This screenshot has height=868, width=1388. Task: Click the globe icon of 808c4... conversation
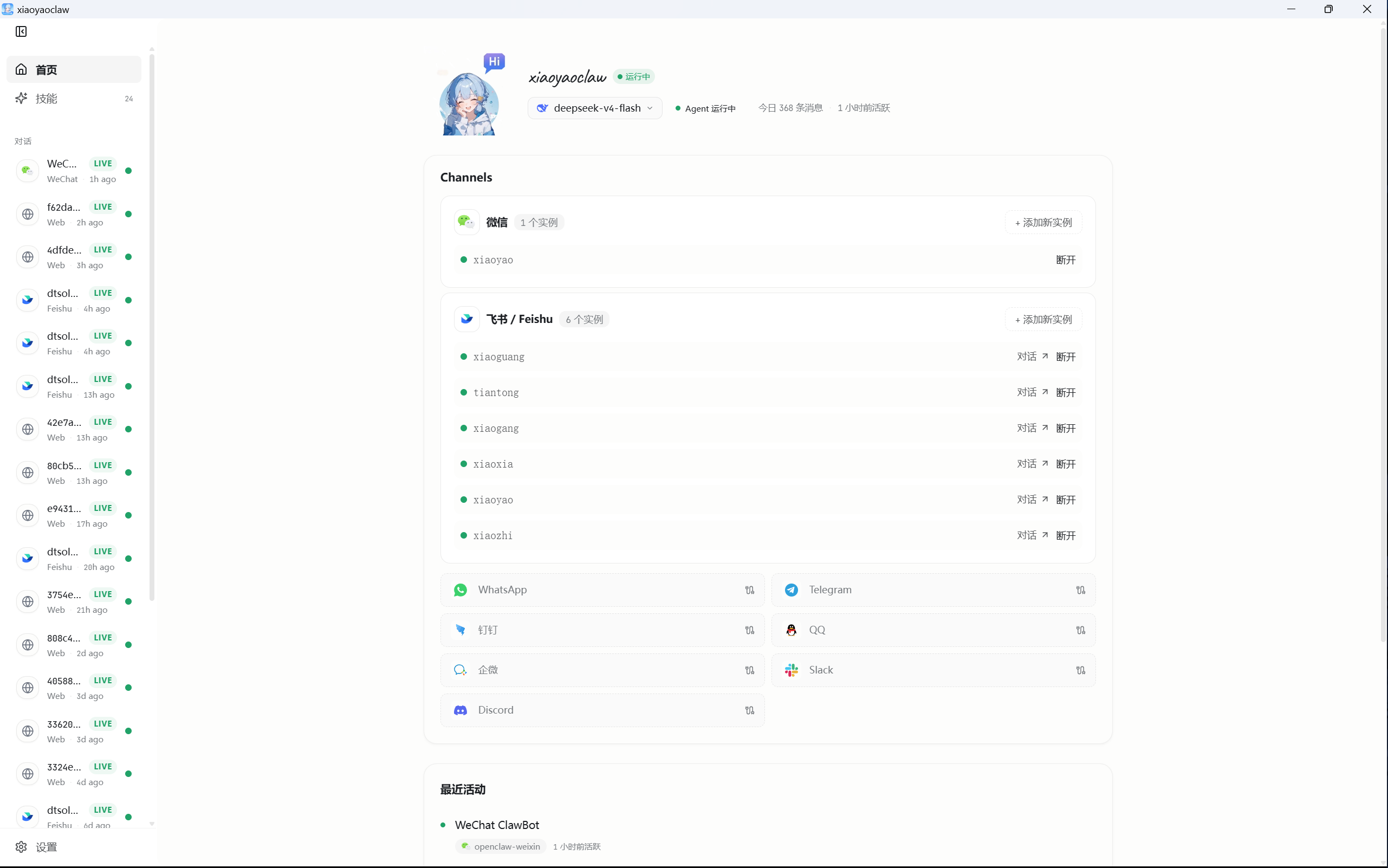pos(28,645)
